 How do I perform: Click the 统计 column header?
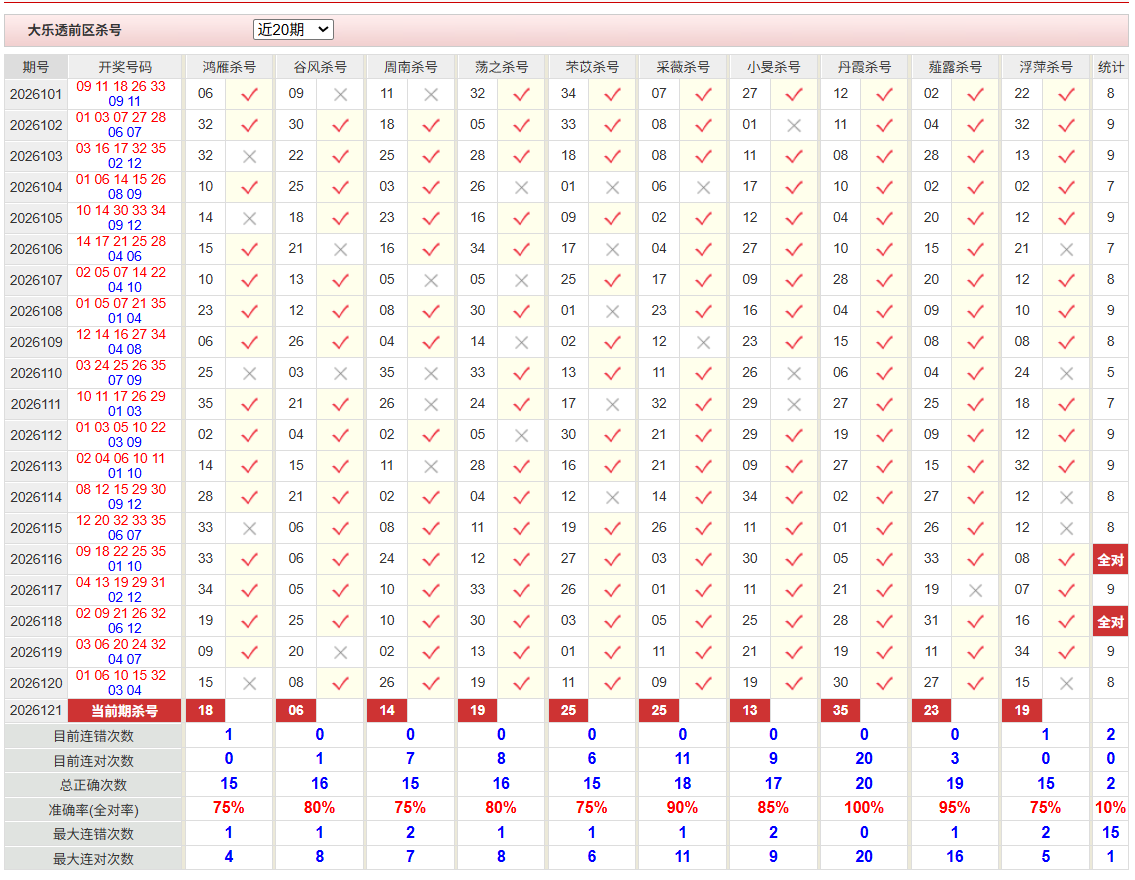[1110, 67]
